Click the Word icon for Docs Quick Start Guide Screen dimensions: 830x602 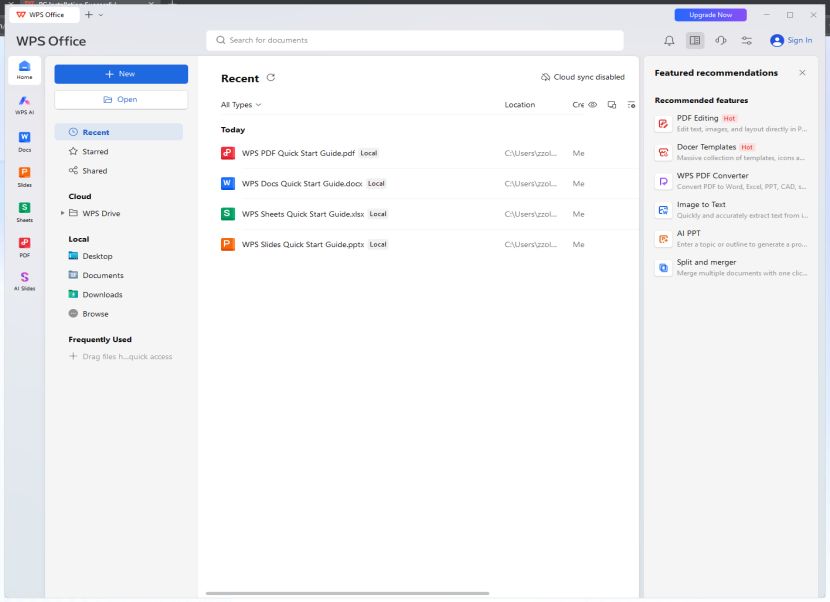(228, 183)
